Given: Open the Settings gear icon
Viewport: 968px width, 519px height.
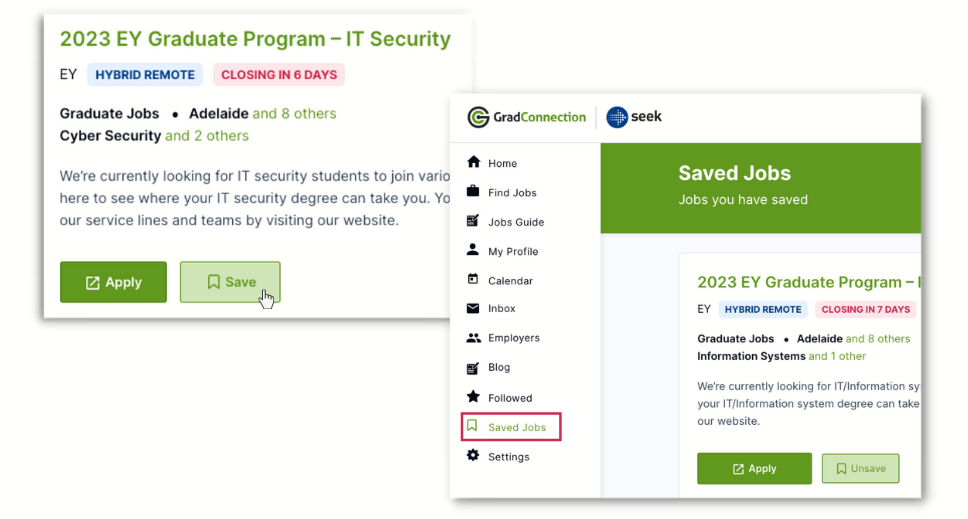Looking at the screenshot, I should tap(473, 455).
